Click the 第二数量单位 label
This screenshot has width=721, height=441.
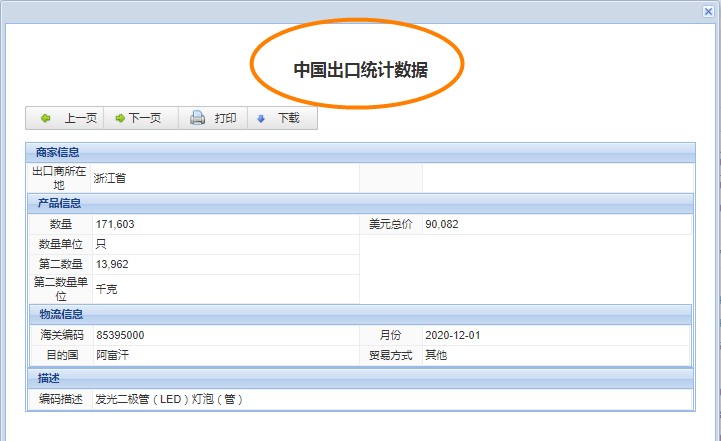point(61,289)
